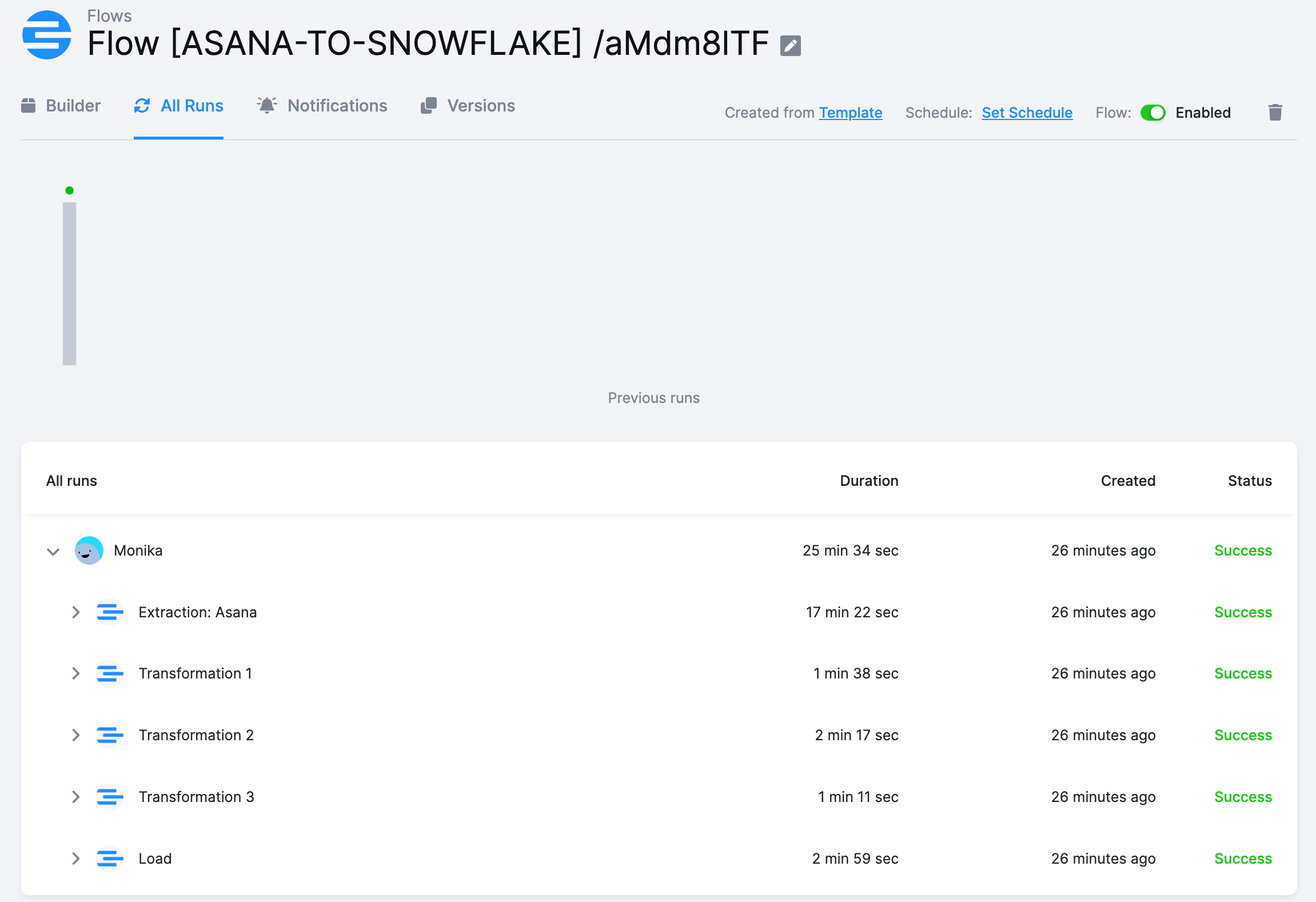This screenshot has width=1316, height=902.
Task: Click the Builder grid icon
Action: (x=29, y=105)
